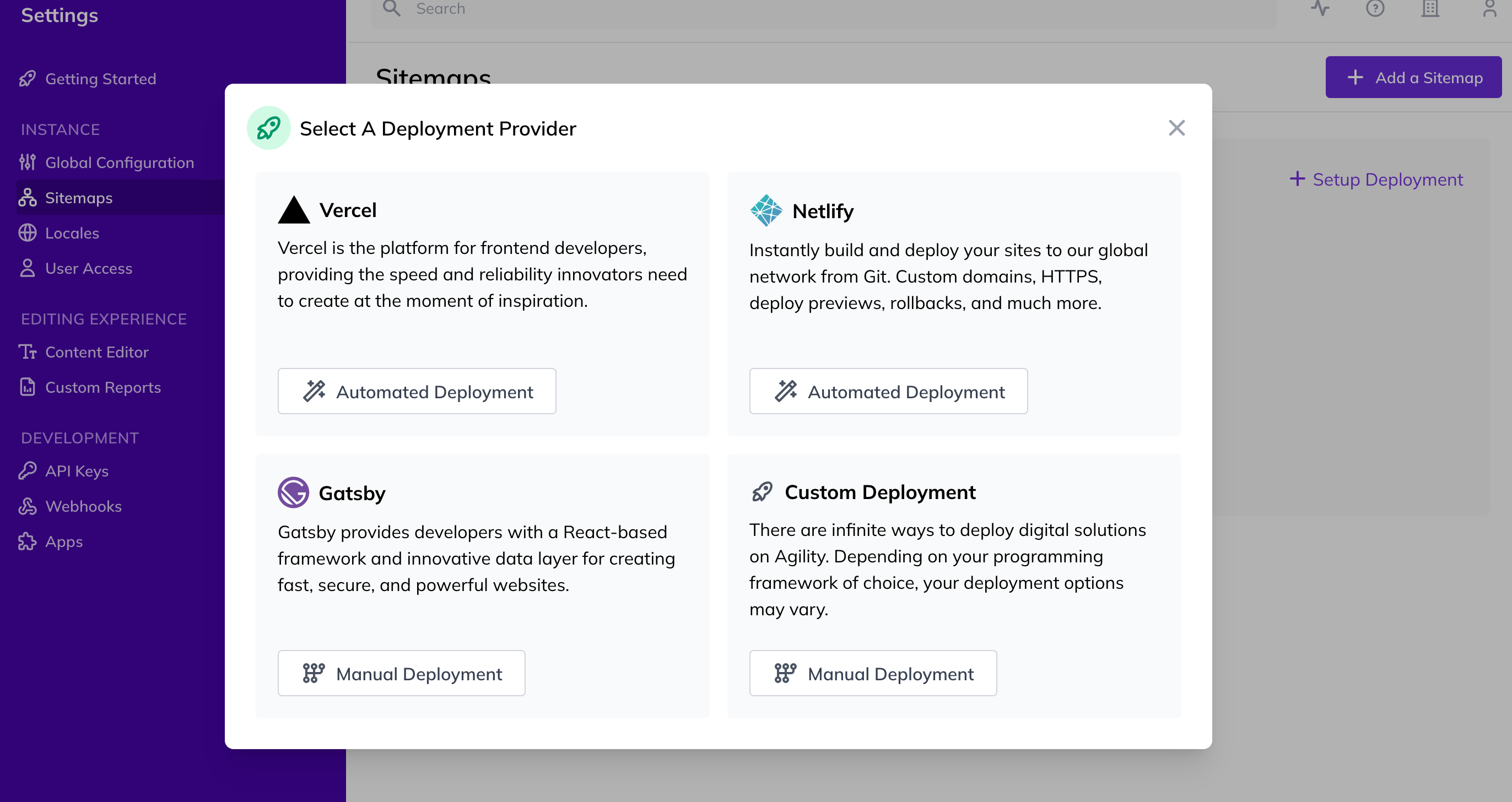Click the branch icon on Gatsby's button
The height and width of the screenshot is (802, 1512).
(x=314, y=673)
